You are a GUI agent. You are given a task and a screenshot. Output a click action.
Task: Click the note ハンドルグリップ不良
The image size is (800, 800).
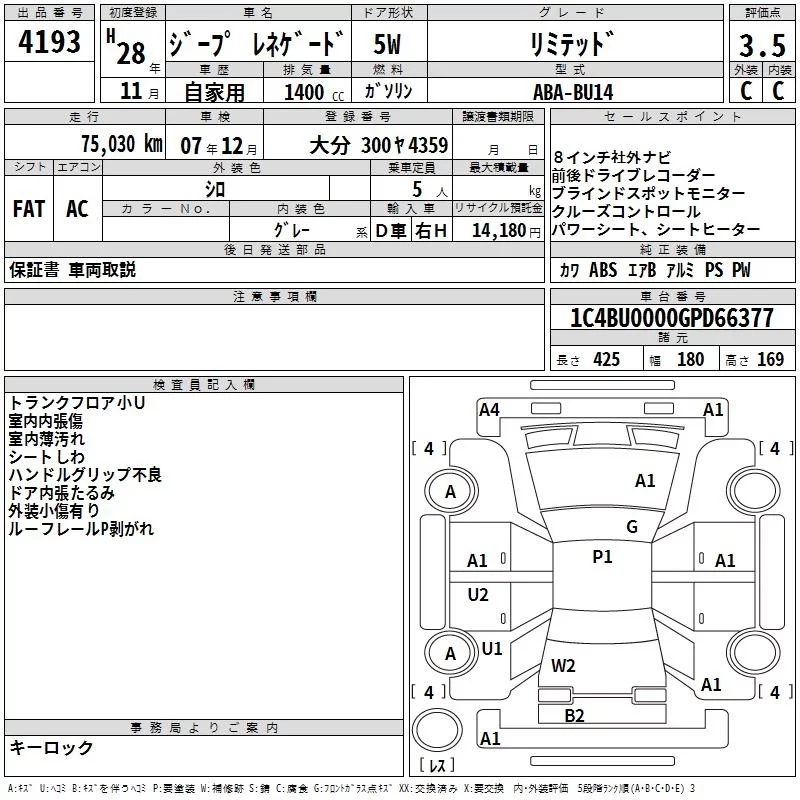pos(85,474)
